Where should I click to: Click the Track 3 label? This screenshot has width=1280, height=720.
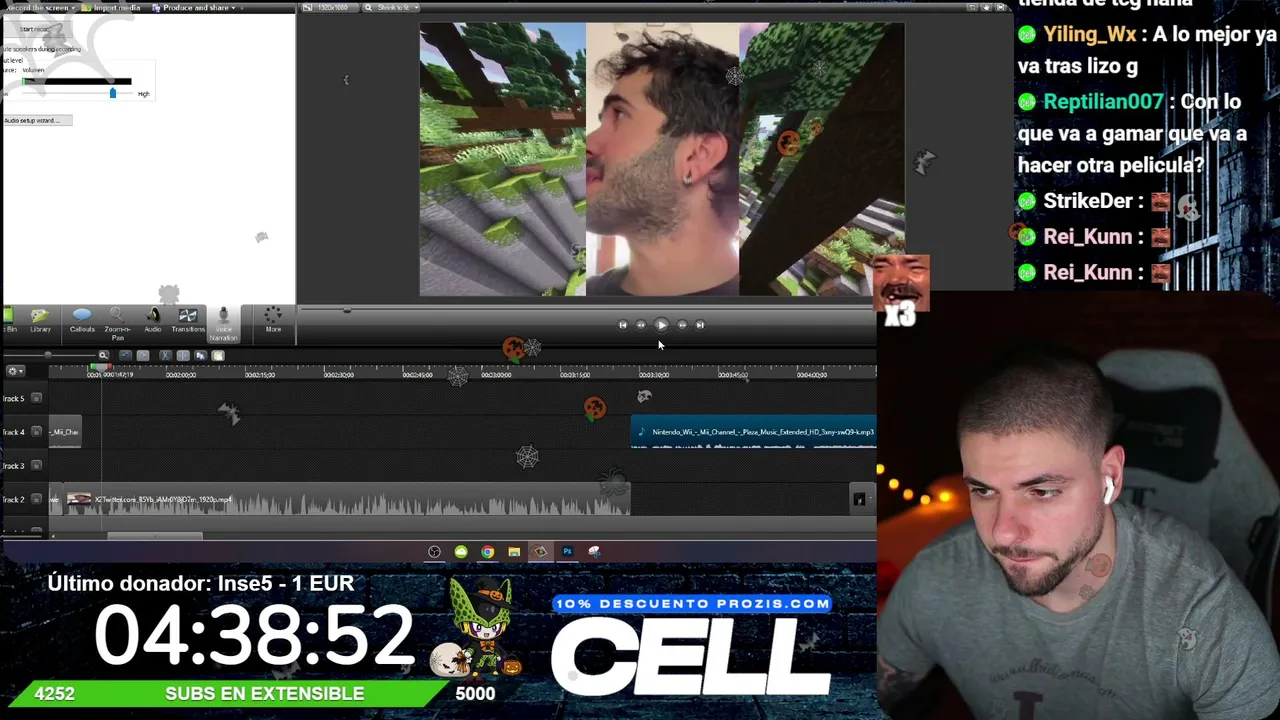coord(13,466)
